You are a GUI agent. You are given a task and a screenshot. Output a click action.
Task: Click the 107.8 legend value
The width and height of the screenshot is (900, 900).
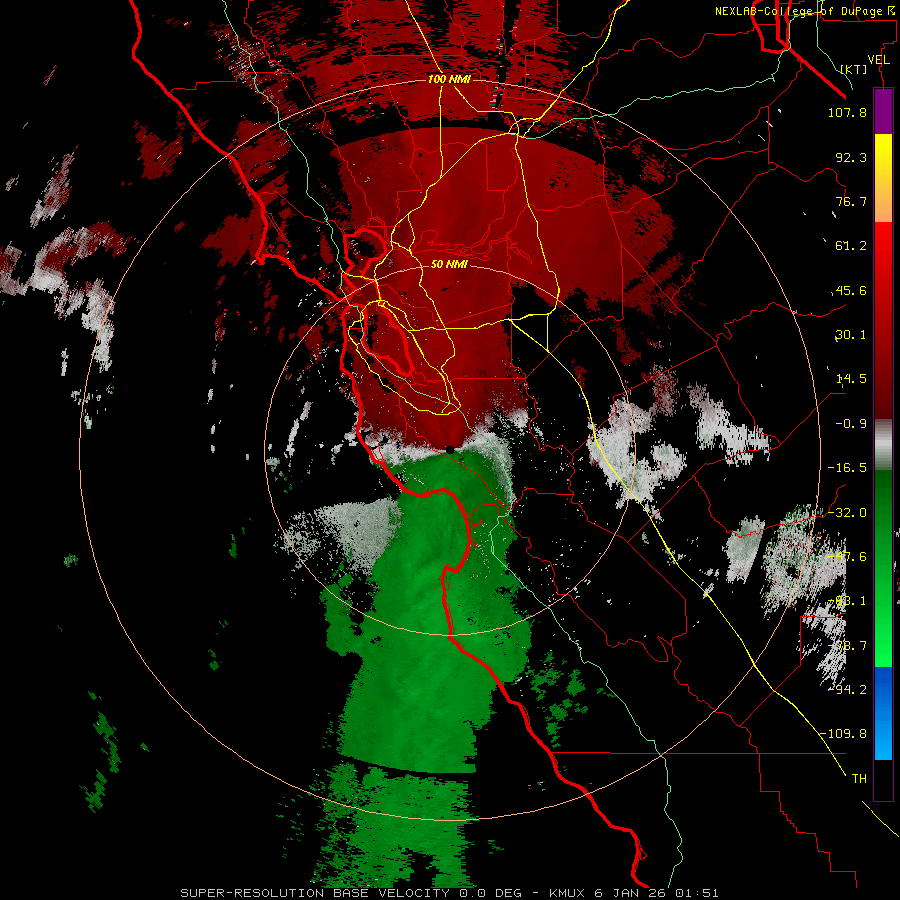coord(847,112)
